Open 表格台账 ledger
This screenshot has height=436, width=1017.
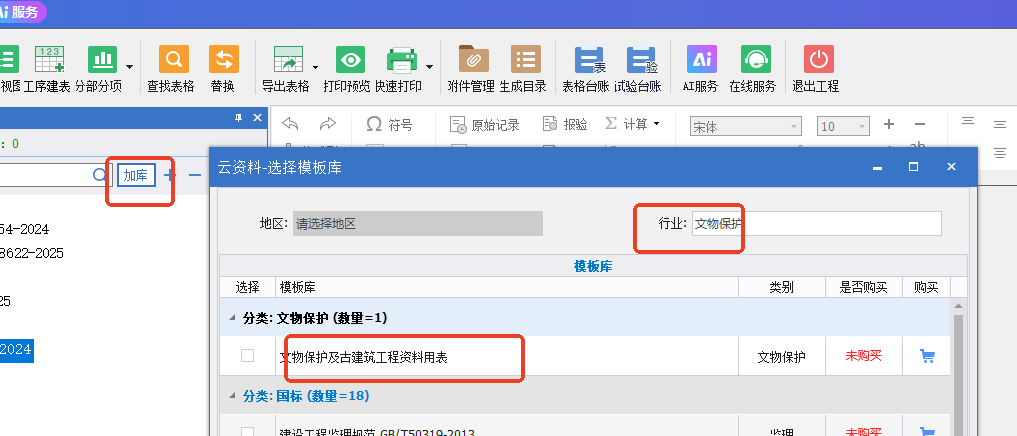pyautogui.click(x=584, y=69)
